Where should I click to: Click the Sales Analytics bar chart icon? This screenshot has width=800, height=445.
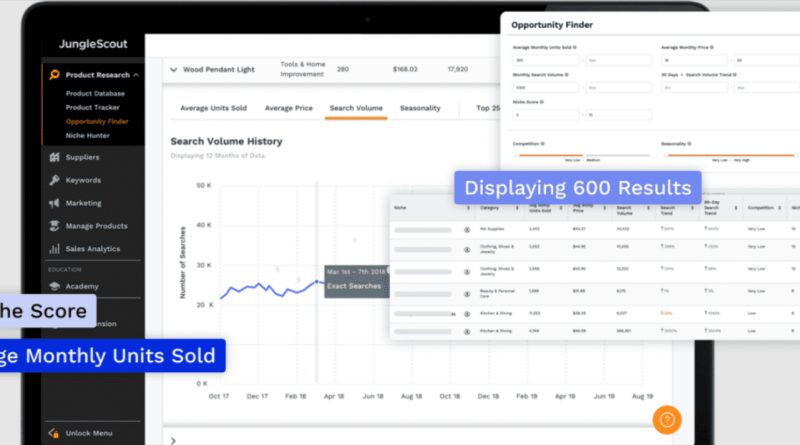pyautogui.click(x=54, y=249)
